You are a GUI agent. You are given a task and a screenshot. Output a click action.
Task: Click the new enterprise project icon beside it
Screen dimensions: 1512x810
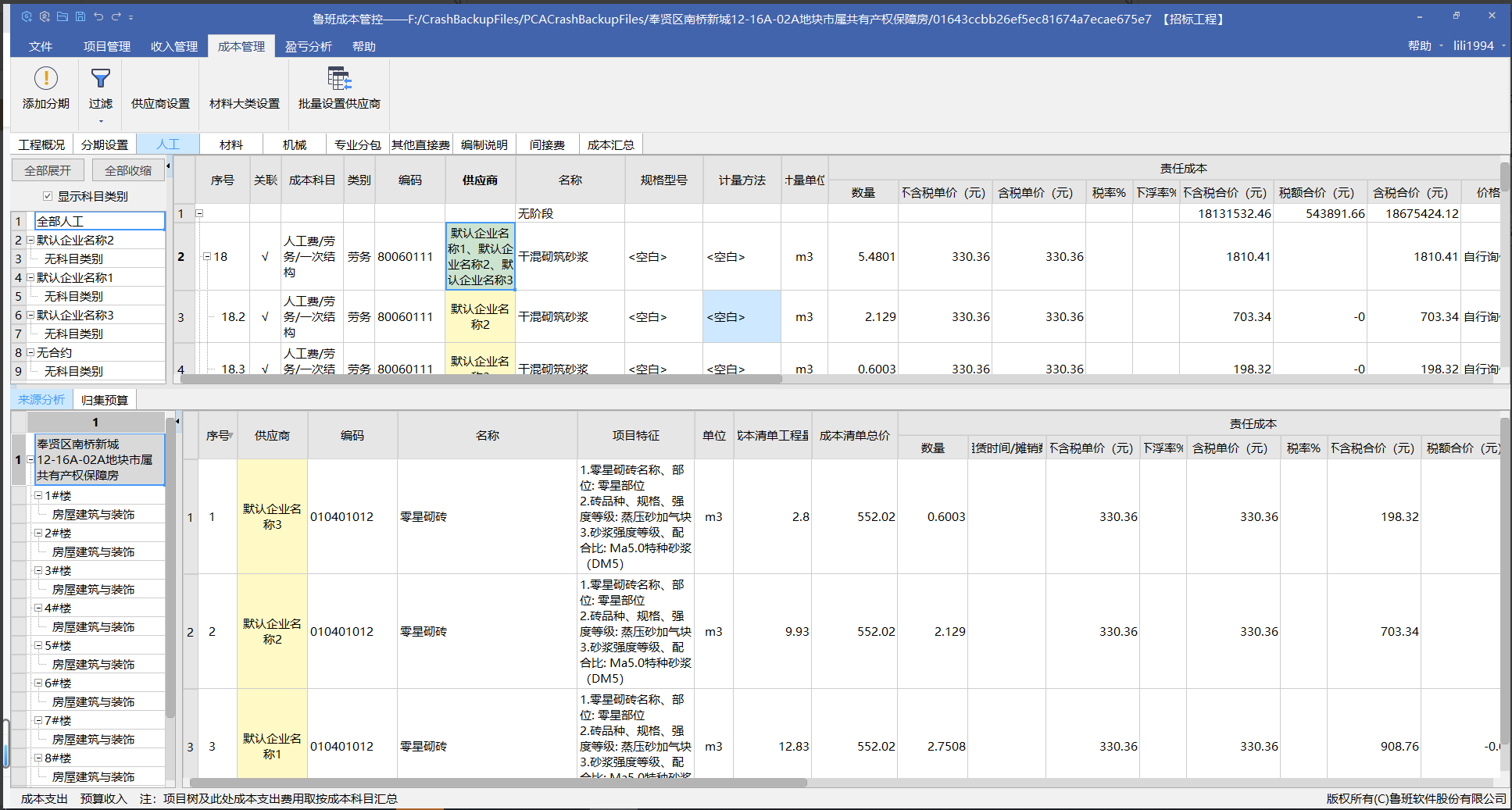[45, 16]
